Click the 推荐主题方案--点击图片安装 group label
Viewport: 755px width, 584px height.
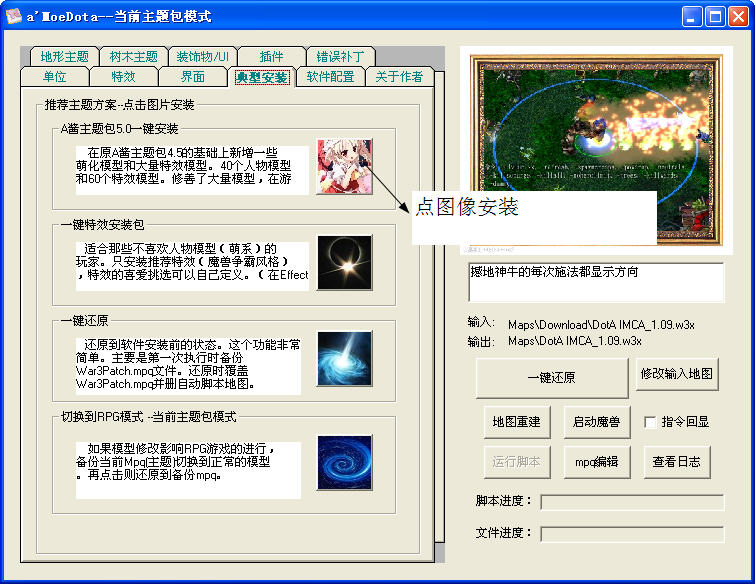[x=119, y=104]
